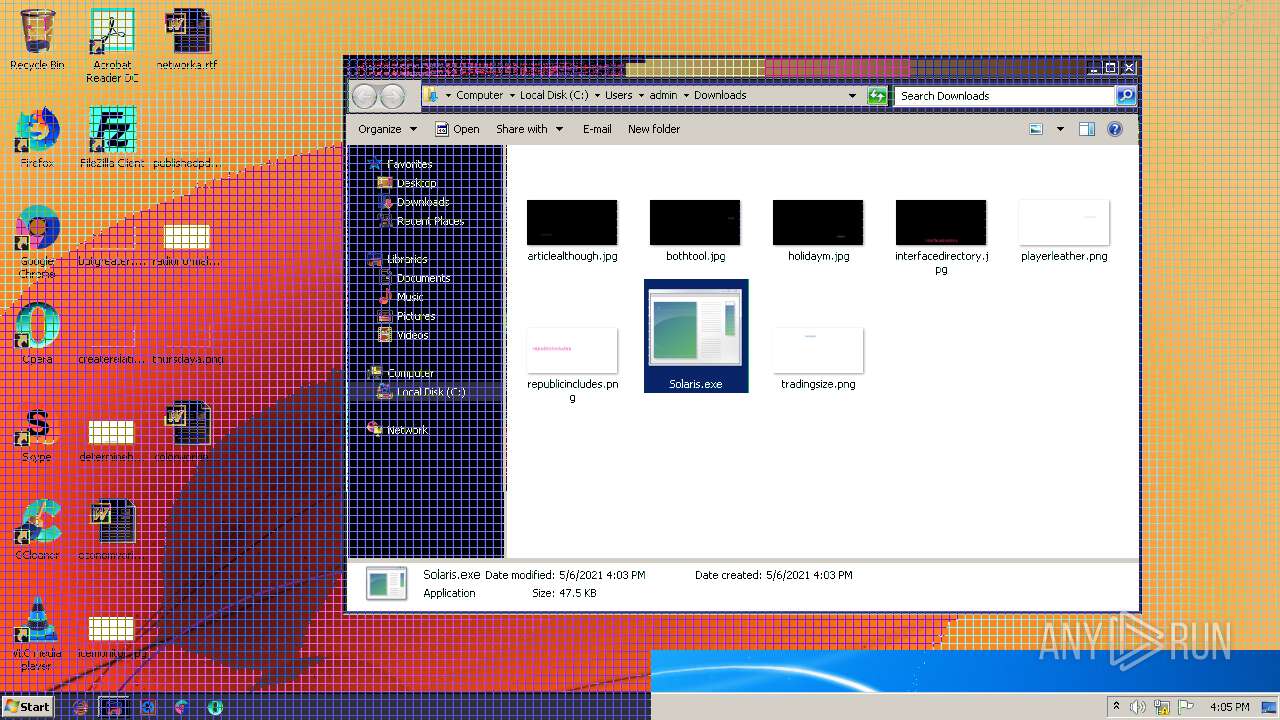Open the Action Center flag icon
The image size is (1280, 720).
pyautogui.click(x=1185, y=707)
